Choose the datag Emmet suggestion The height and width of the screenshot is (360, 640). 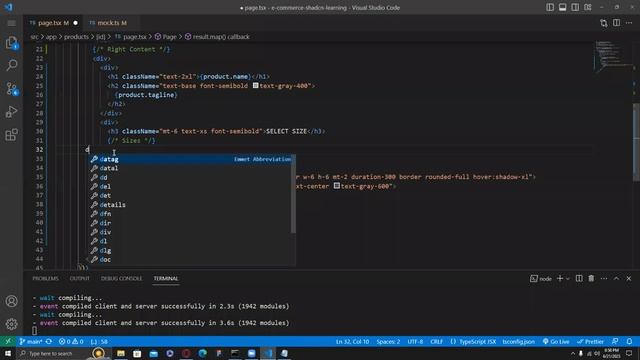(x=191, y=159)
